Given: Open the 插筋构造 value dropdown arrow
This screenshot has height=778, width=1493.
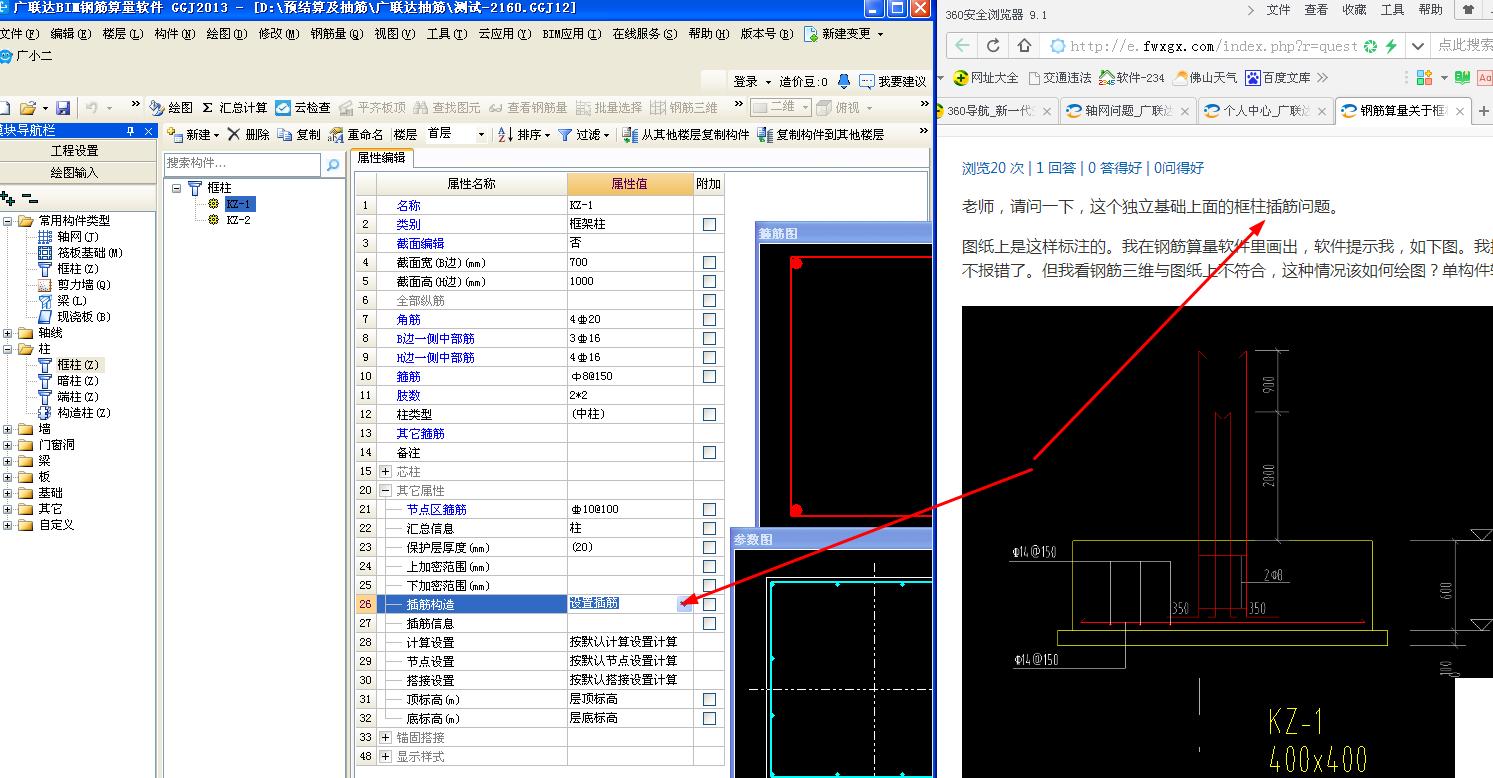Looking at the screenshot, I should [685, 604].
